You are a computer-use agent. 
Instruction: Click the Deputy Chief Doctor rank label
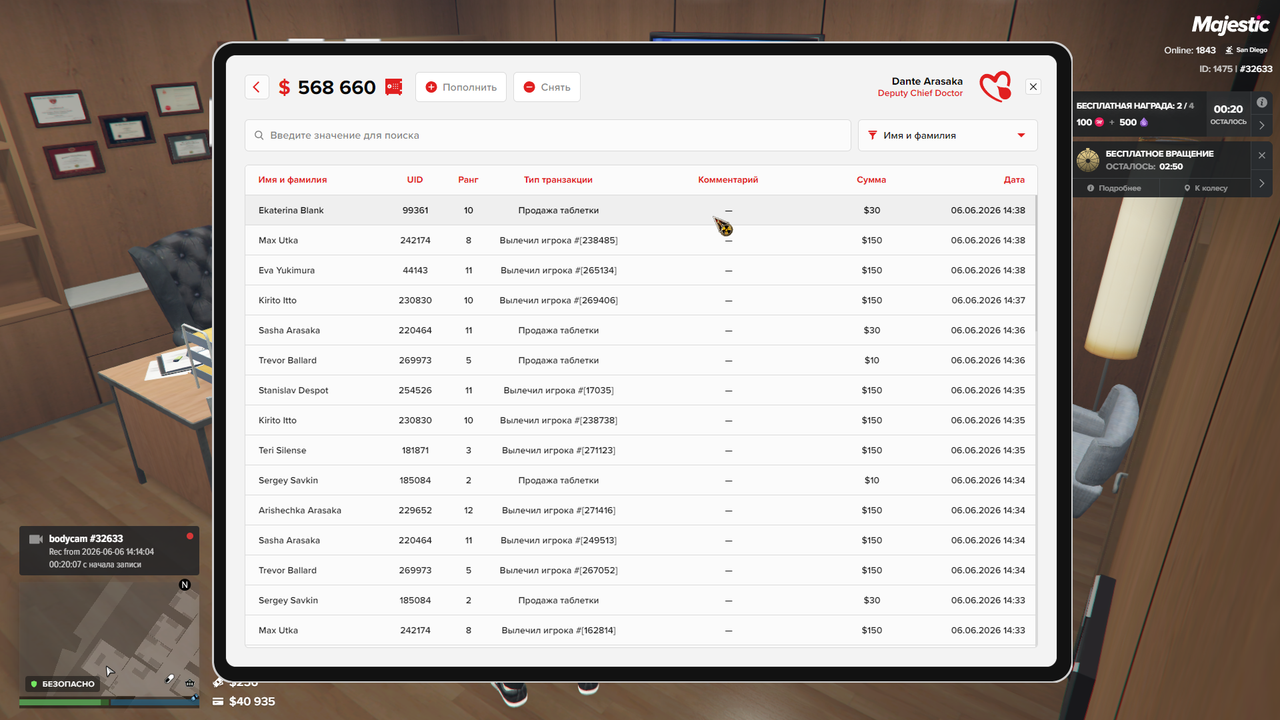coord(920,93)
